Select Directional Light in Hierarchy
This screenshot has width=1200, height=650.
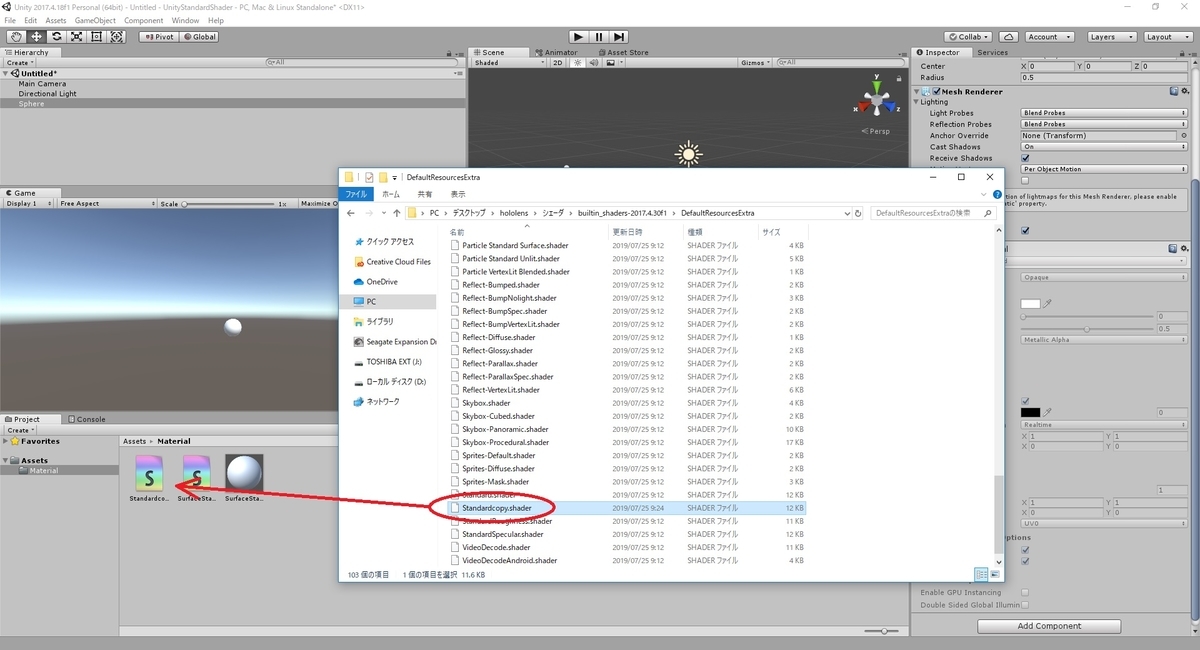pyautogui.click(x=47, y=94)
